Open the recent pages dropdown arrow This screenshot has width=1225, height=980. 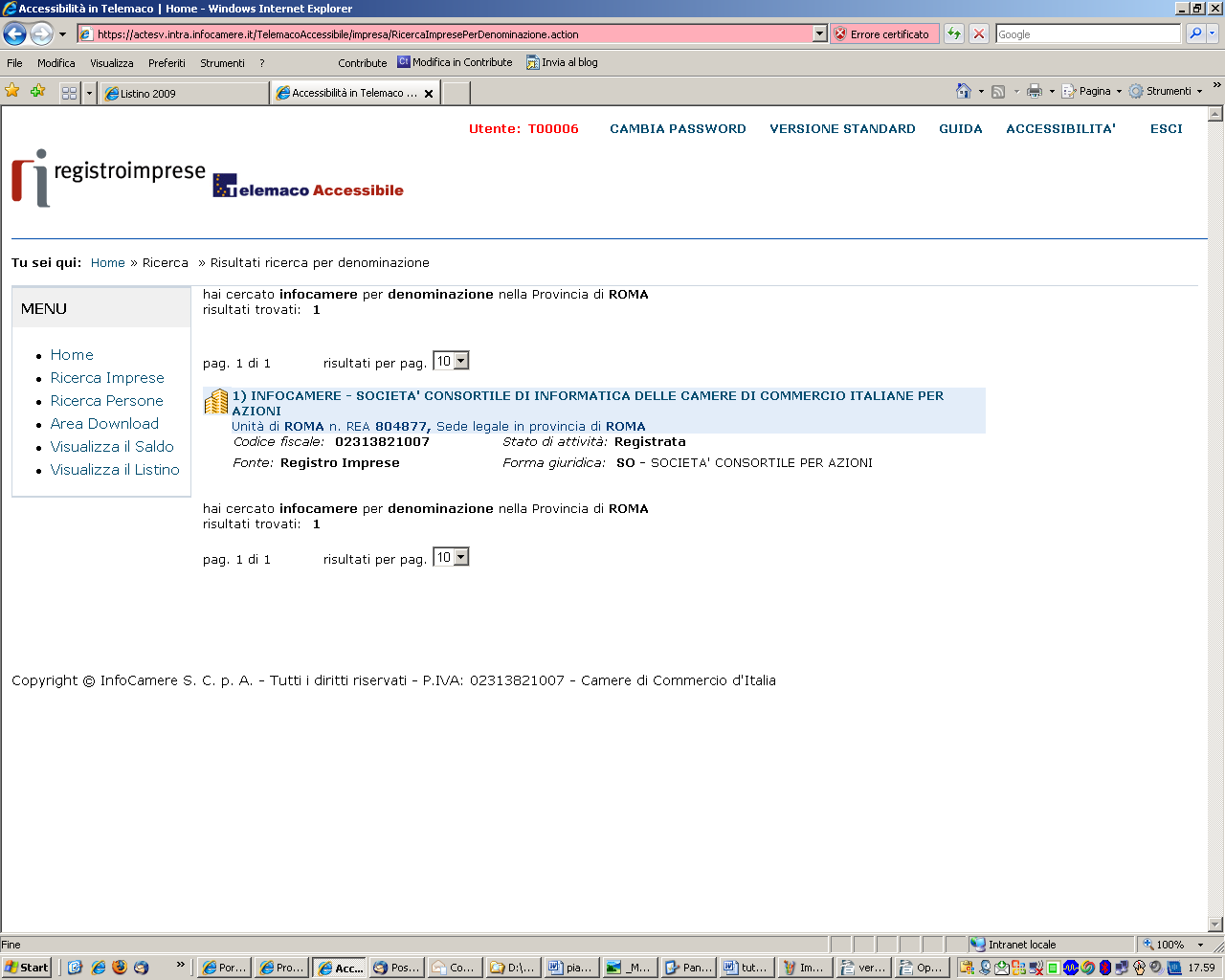coord(62,34)
